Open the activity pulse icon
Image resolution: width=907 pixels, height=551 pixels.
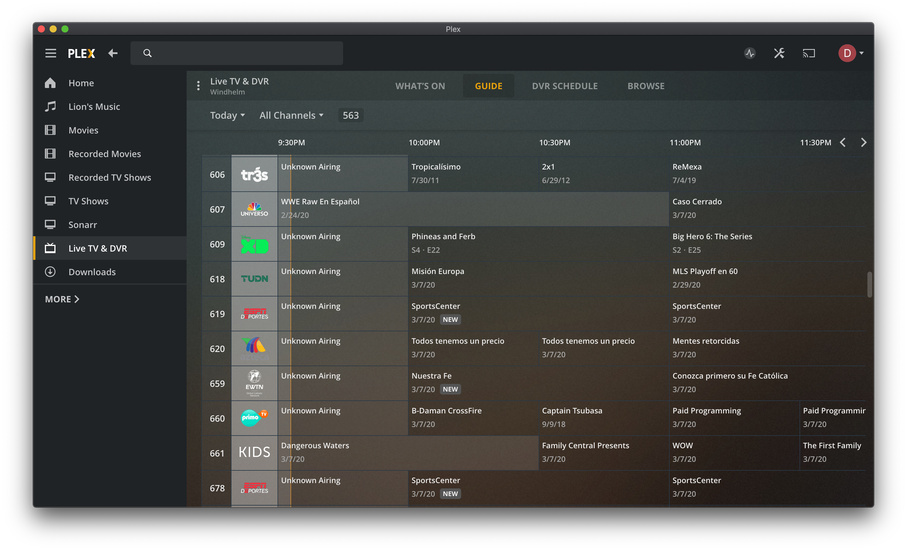(x=750, y=53)
